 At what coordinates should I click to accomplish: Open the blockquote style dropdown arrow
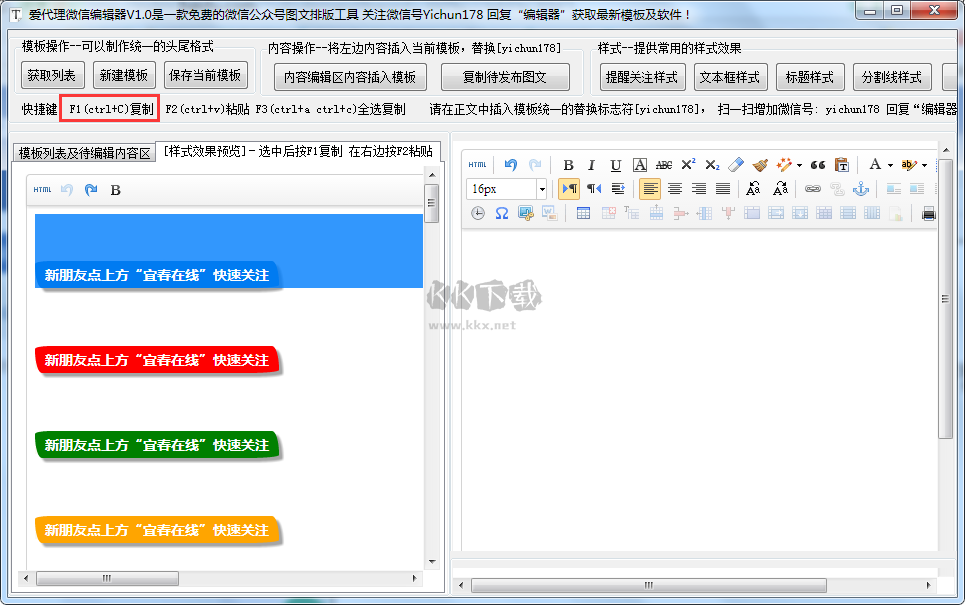tap(797, 164)
